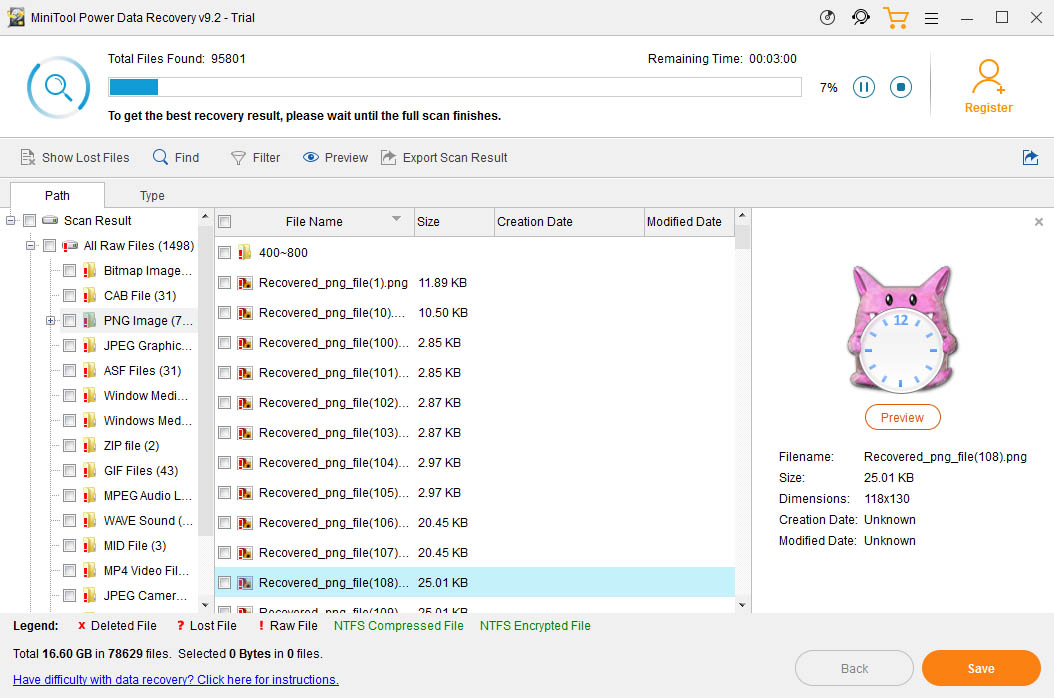This screenshot has height=698, width=1054.
Task: Switch to the Type tab
Action: click(152, 195)
